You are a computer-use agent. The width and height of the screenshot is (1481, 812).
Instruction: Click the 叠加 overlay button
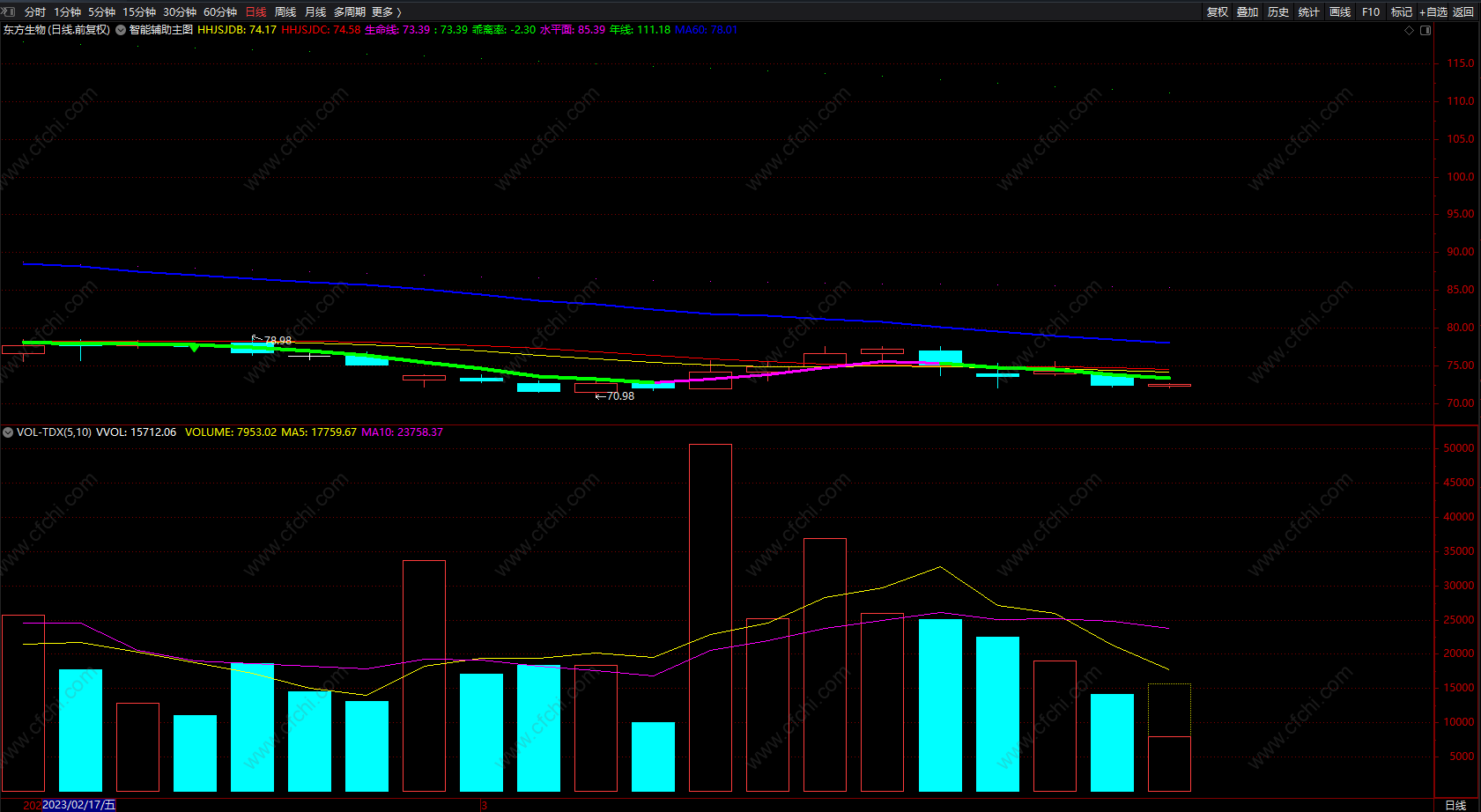click(1248, 12)
